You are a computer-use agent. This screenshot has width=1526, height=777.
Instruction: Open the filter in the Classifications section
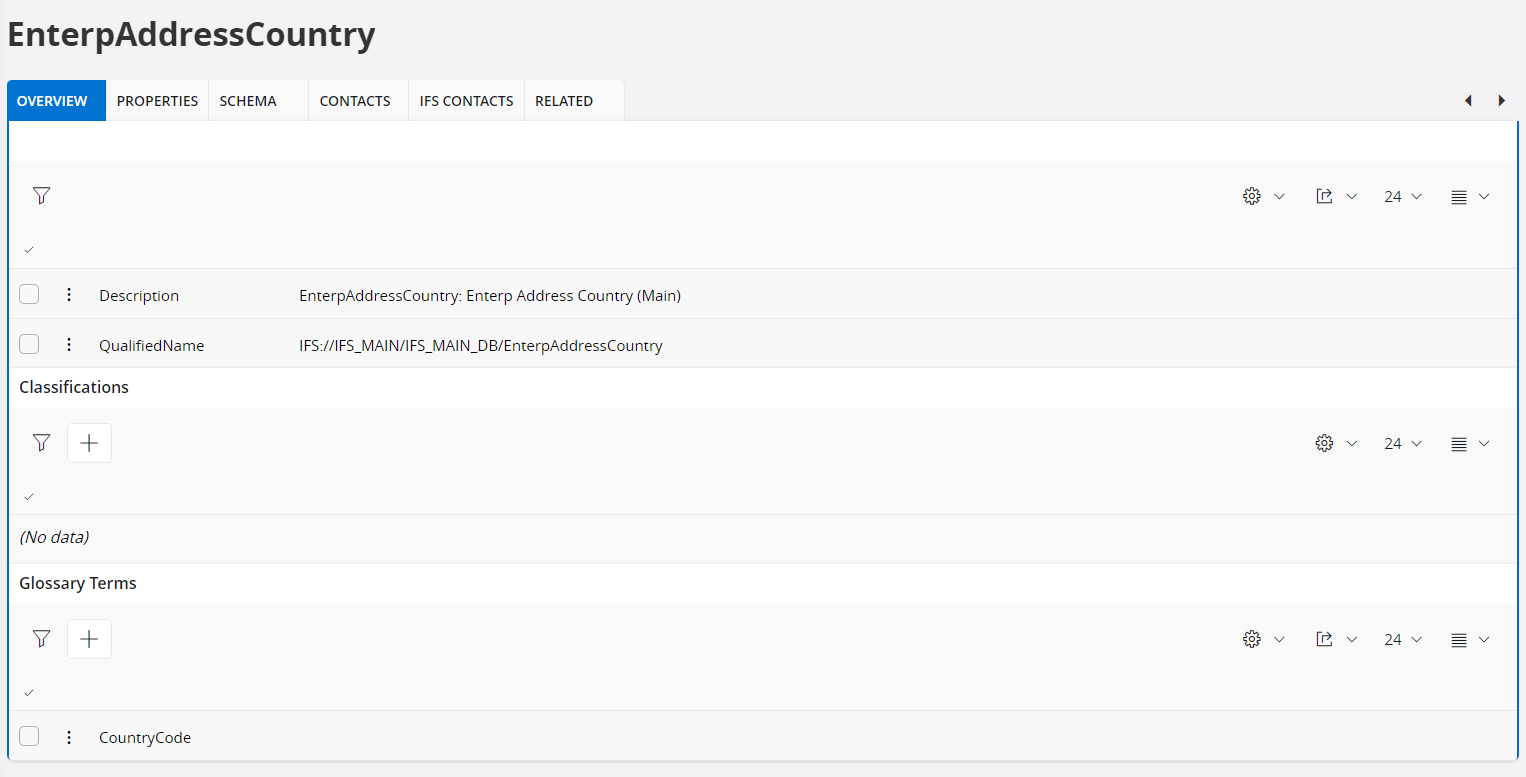(41, 443)
